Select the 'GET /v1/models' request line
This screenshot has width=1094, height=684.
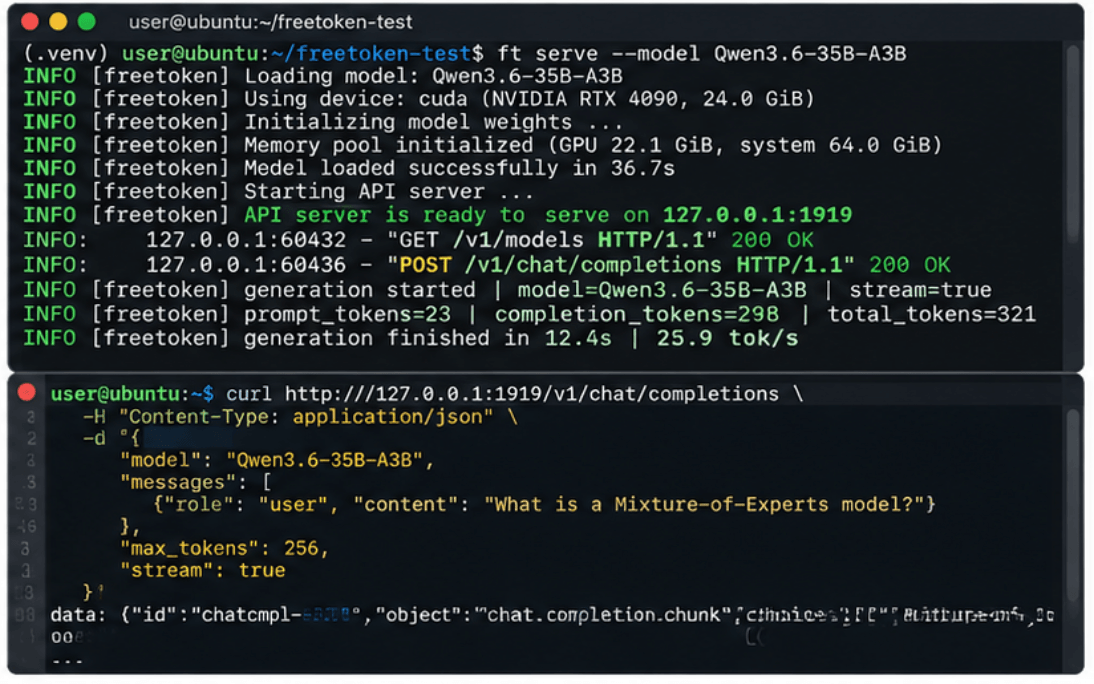coord(419,240)
